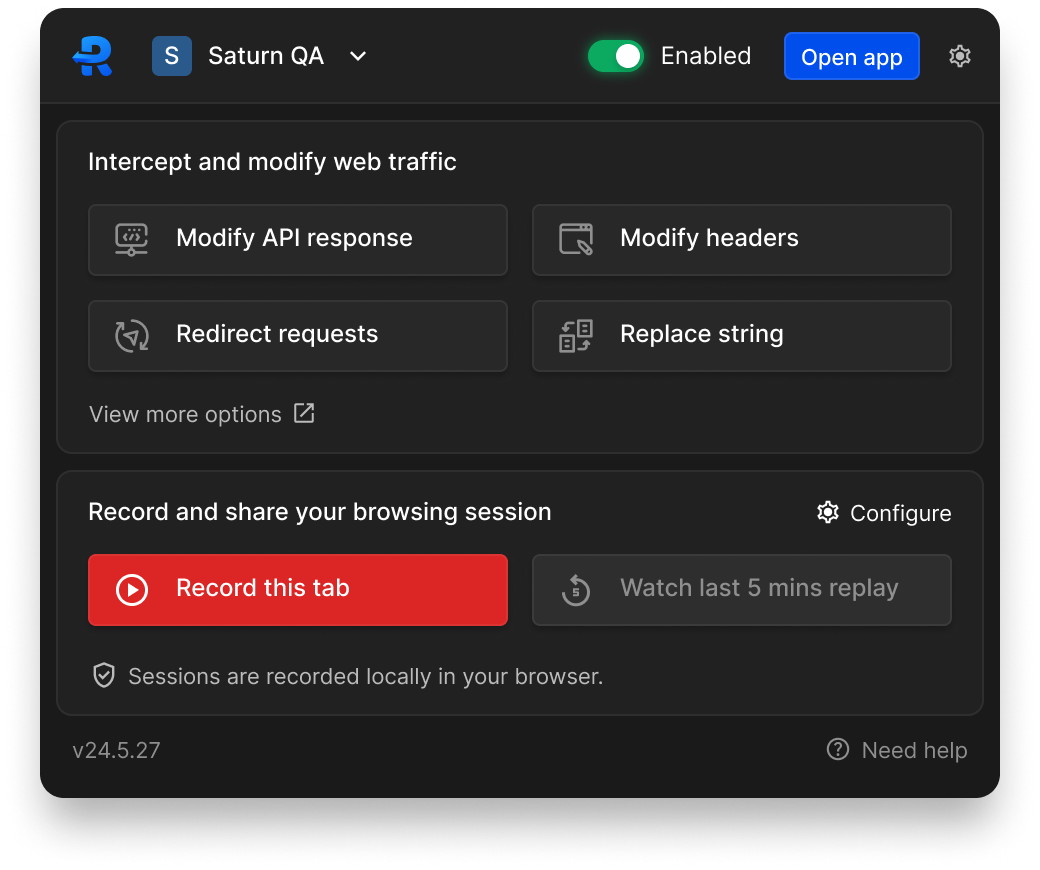Screen dimensions: 1040x870
Task: Click the Replace string icon
Action: coord(576,336)
